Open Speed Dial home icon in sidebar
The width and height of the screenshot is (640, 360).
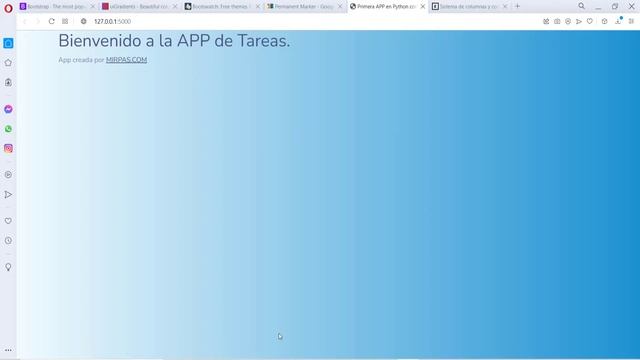(x=8, y=63)
